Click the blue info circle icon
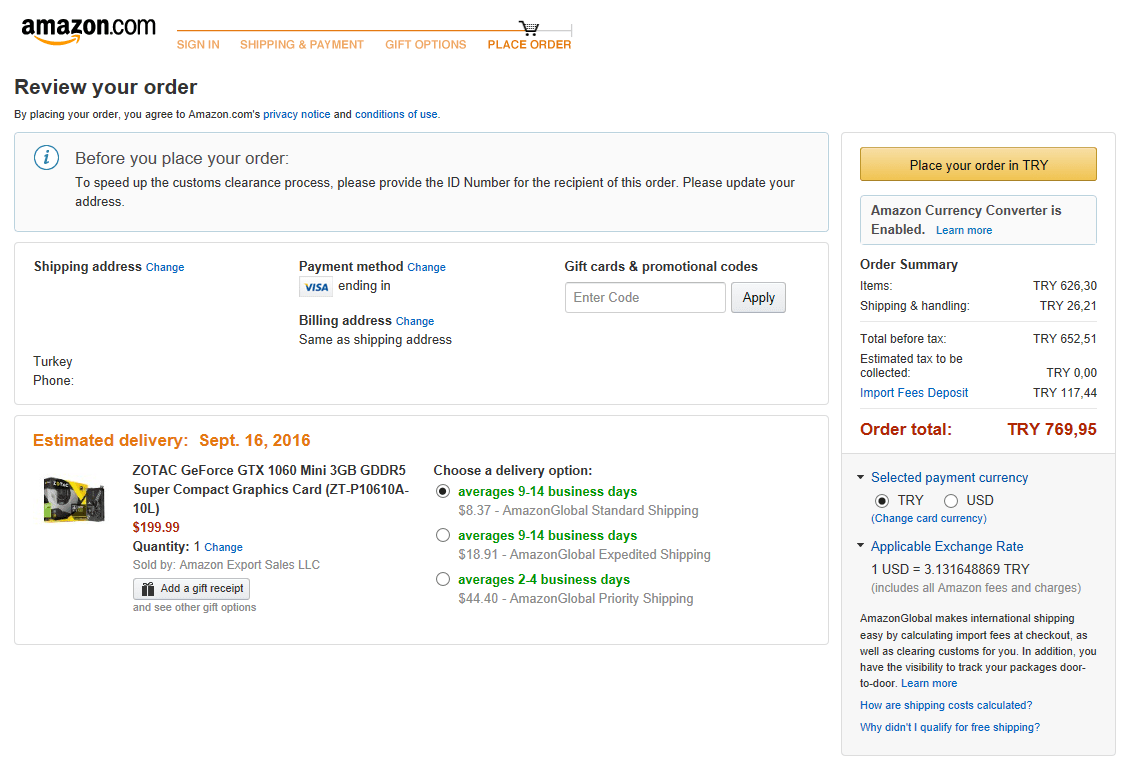This screenshot has width=1121, height=757. click(x=46, y=158)
